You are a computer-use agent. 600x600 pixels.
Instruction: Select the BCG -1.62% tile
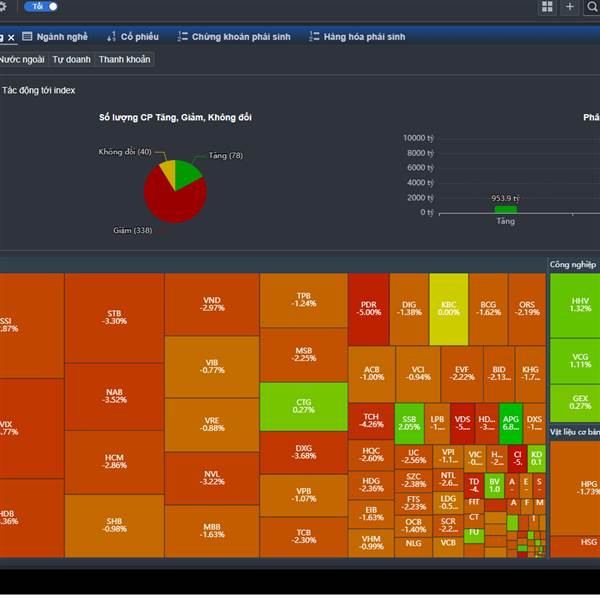pos(488,309)
